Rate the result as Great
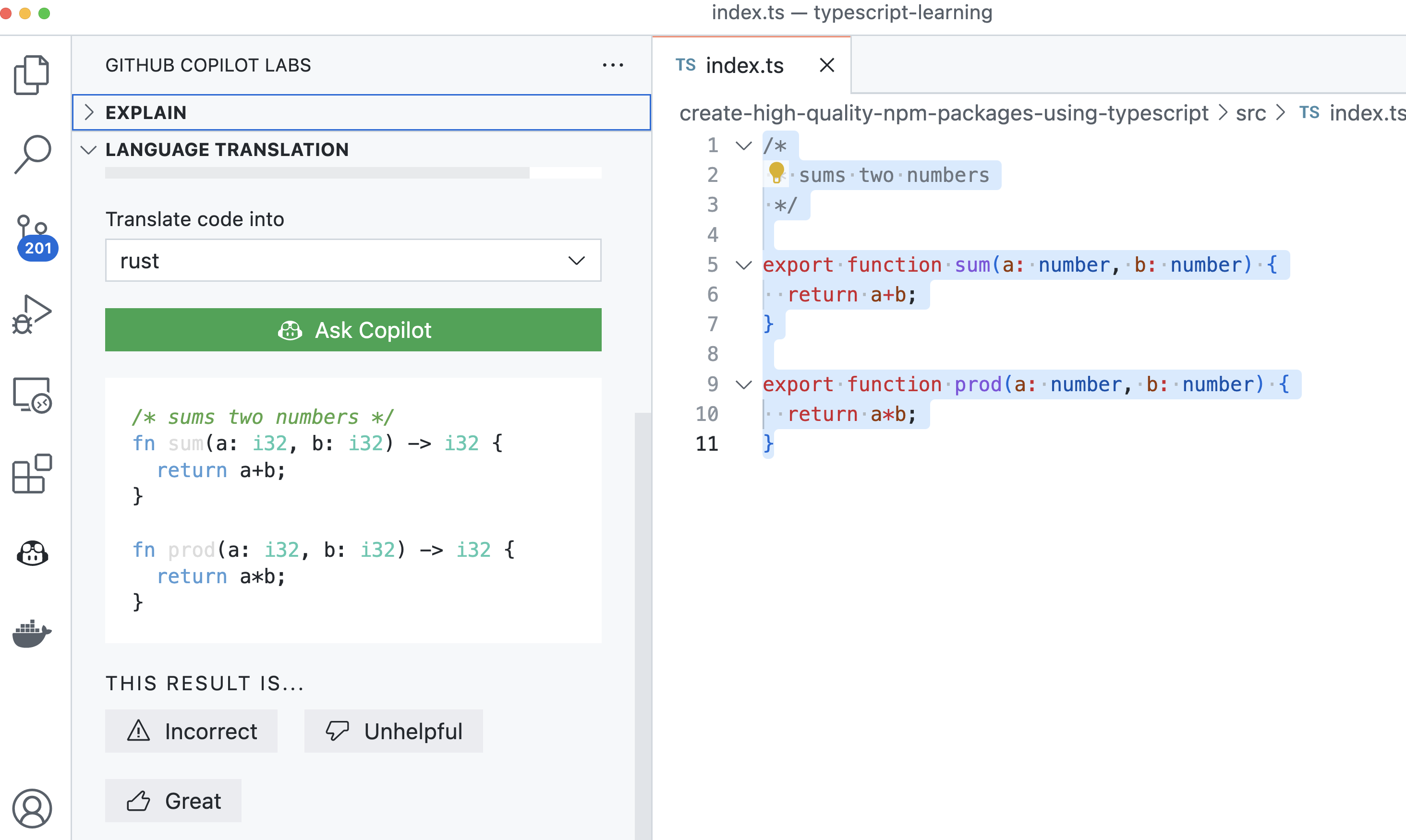Image resolution: width=1406 pixels, height=840 pixels. click(173, 800)
